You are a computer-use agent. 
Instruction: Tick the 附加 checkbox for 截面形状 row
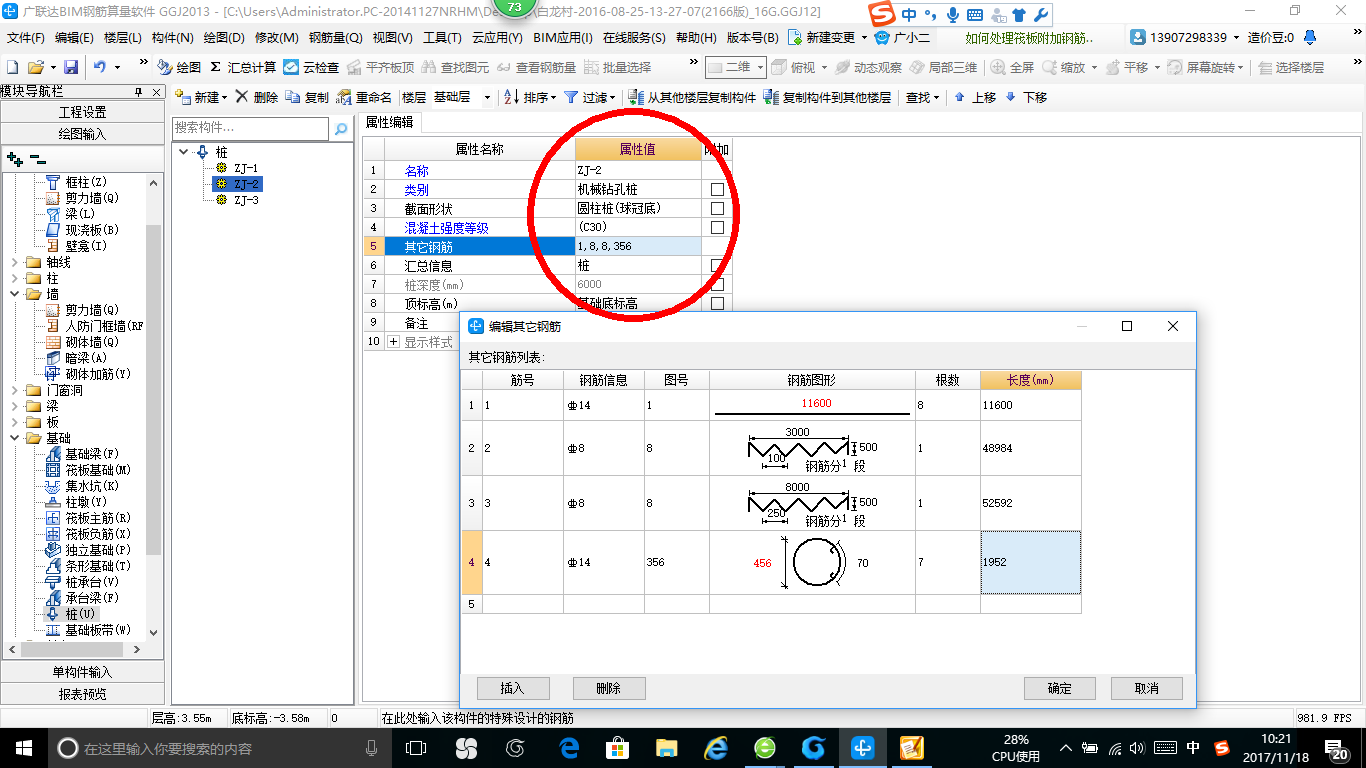click(717, 209)
